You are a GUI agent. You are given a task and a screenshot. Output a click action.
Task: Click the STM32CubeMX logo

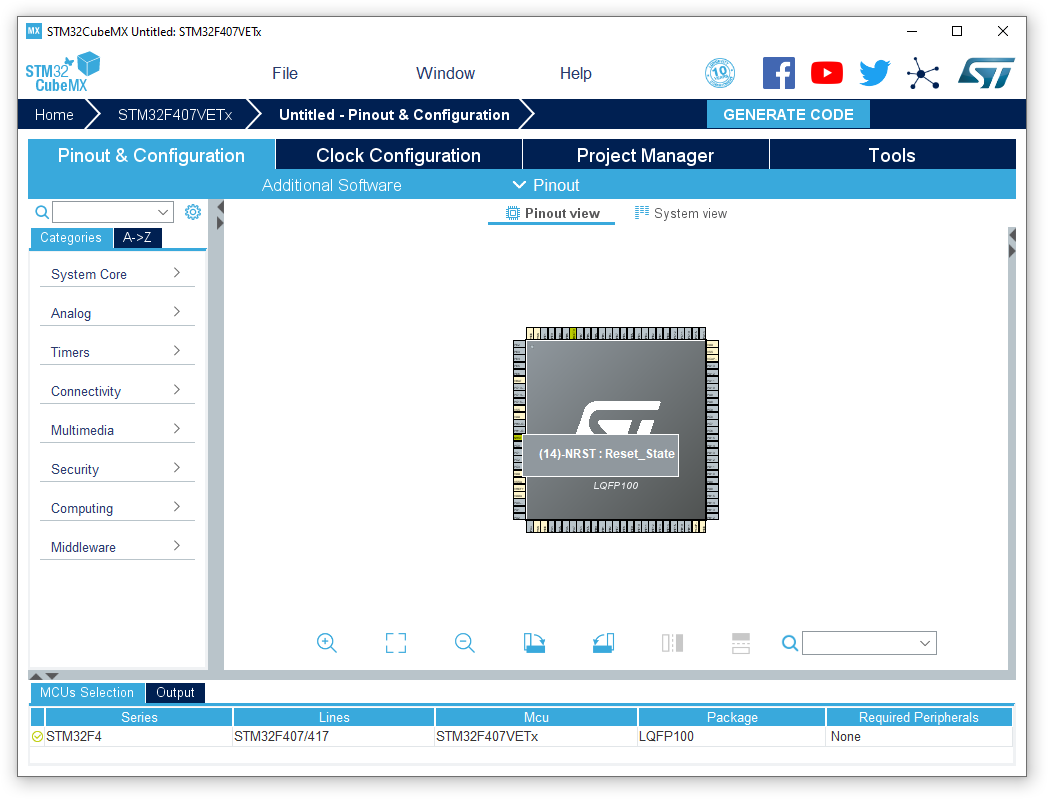click(x=62, y=72)
